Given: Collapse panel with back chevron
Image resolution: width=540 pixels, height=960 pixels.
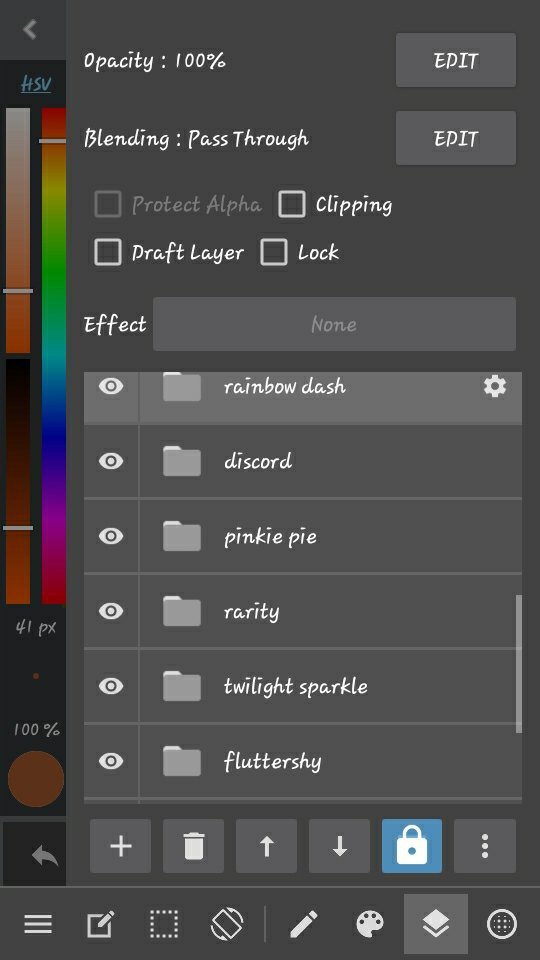Looking at the screenshot, I should (29, 29).
